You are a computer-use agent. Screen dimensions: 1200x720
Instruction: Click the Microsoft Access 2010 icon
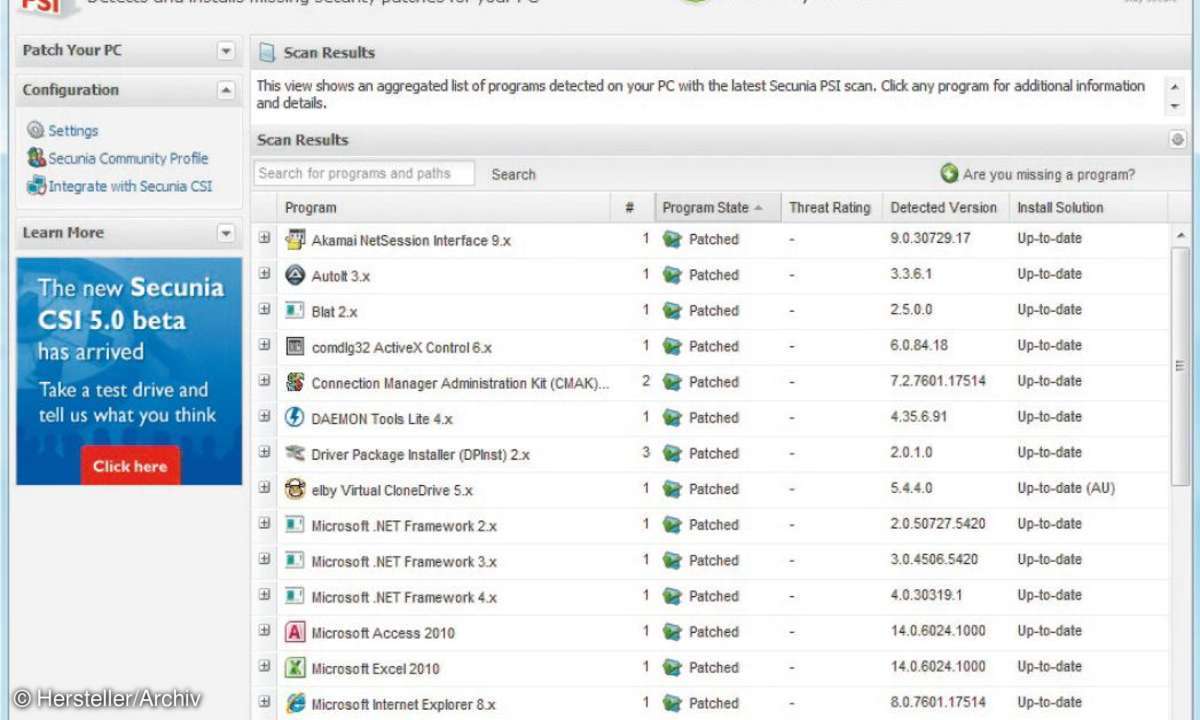pos(295,632)
